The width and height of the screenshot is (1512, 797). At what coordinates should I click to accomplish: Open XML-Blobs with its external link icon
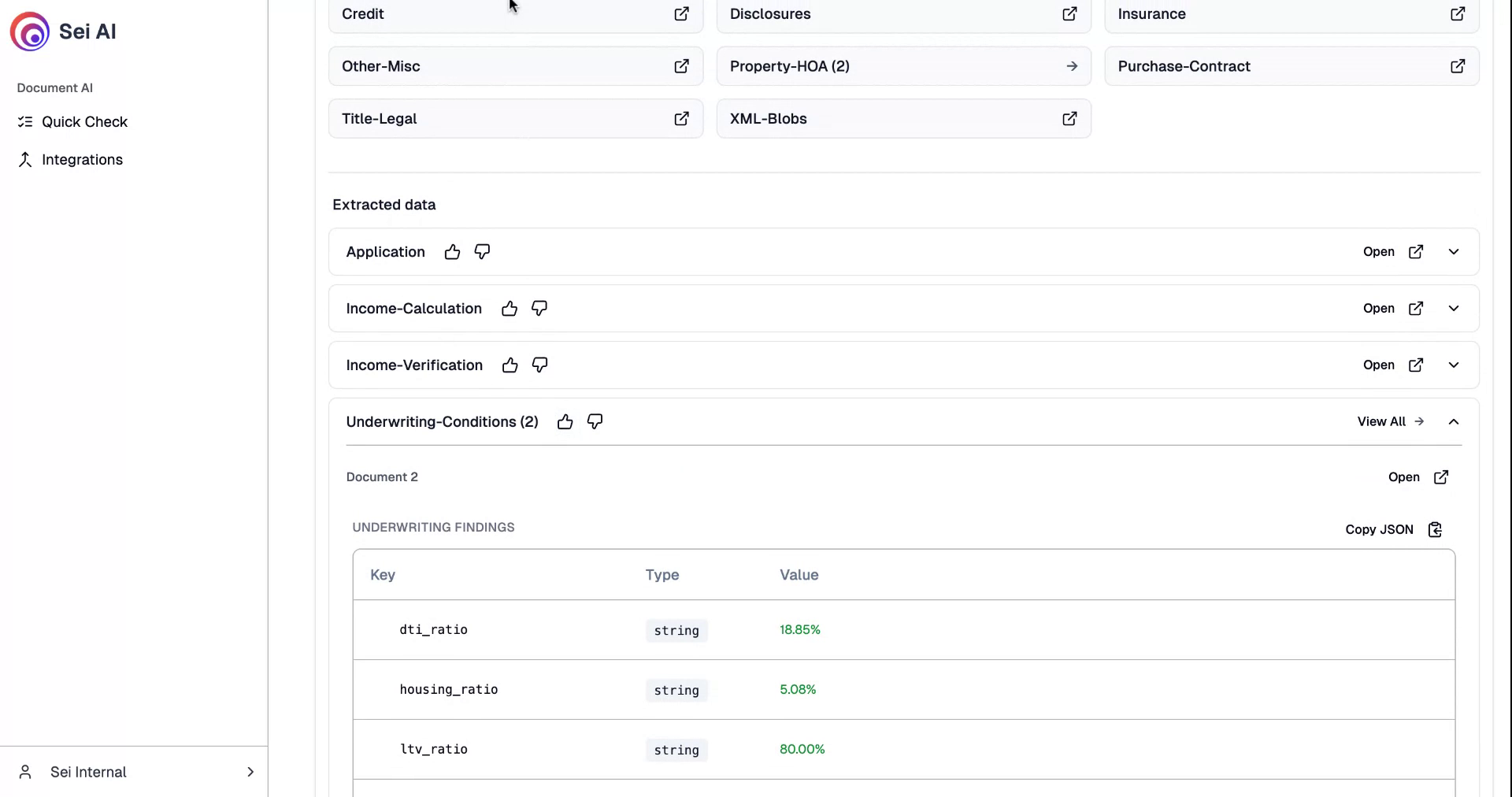(1069, 118)
